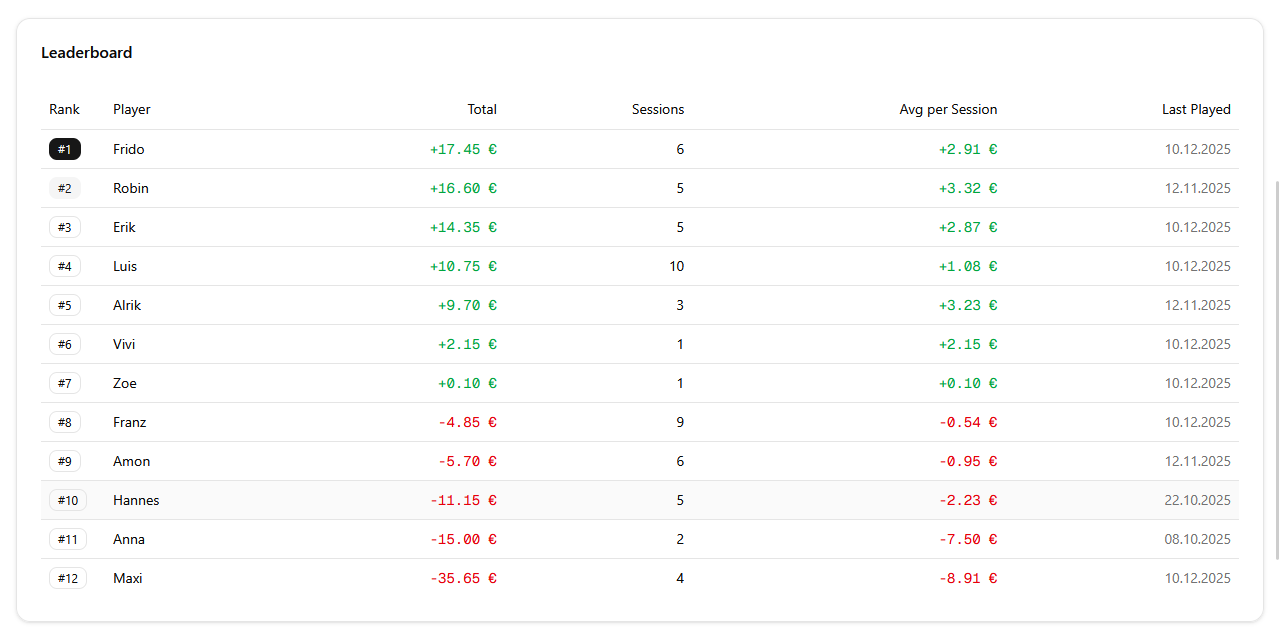Select the Leaderboard heading

86,52
